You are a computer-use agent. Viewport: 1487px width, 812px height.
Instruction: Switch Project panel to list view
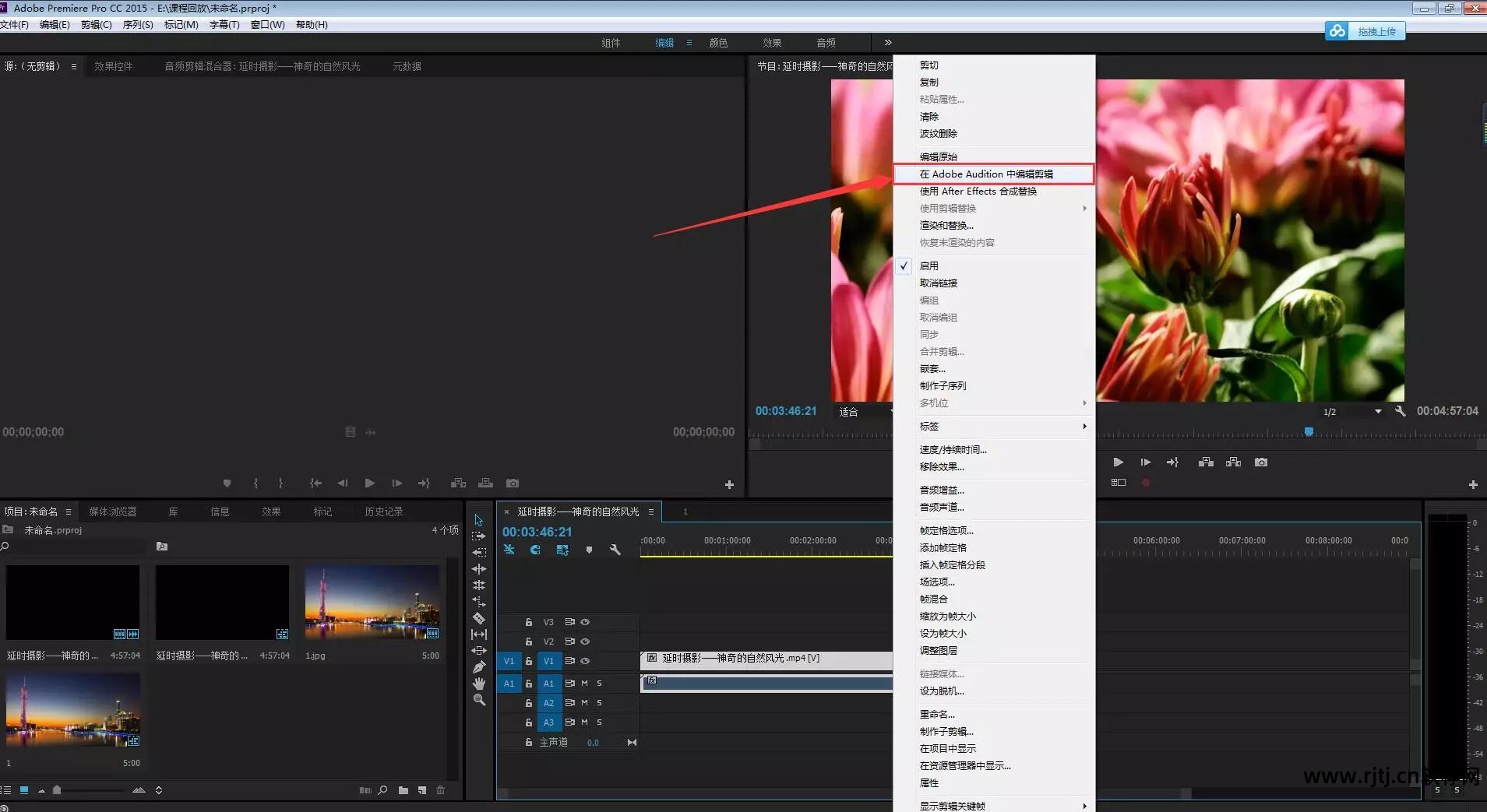tap(6, 790)
